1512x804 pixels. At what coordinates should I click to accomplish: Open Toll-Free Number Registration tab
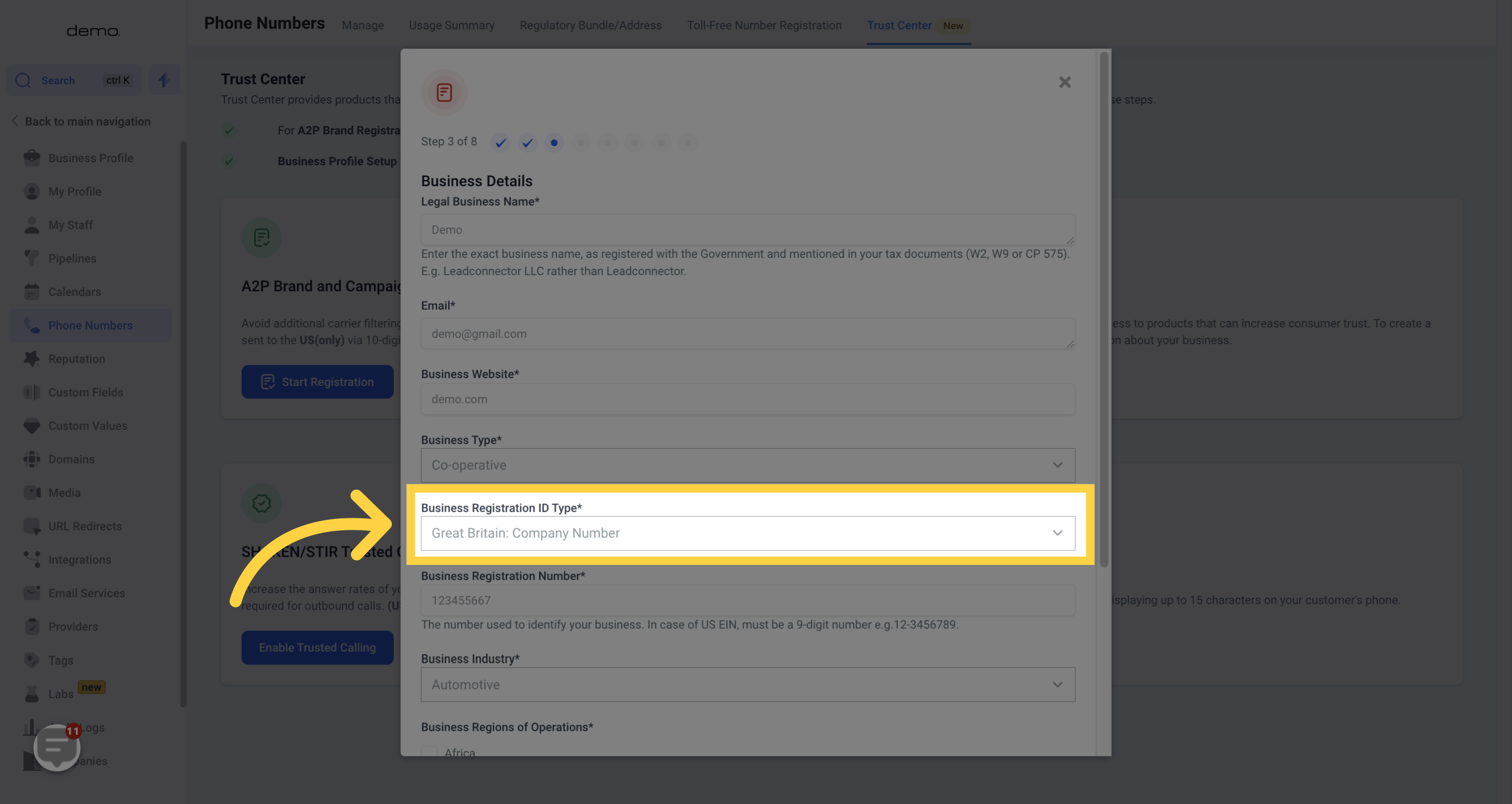click(x=764, y=25)
